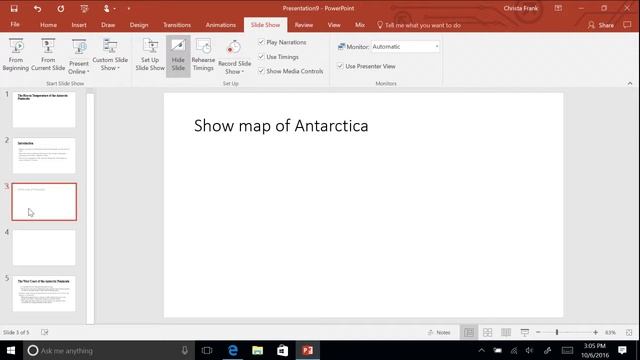Click slide title Show map of Antarctica

[281, 126]
